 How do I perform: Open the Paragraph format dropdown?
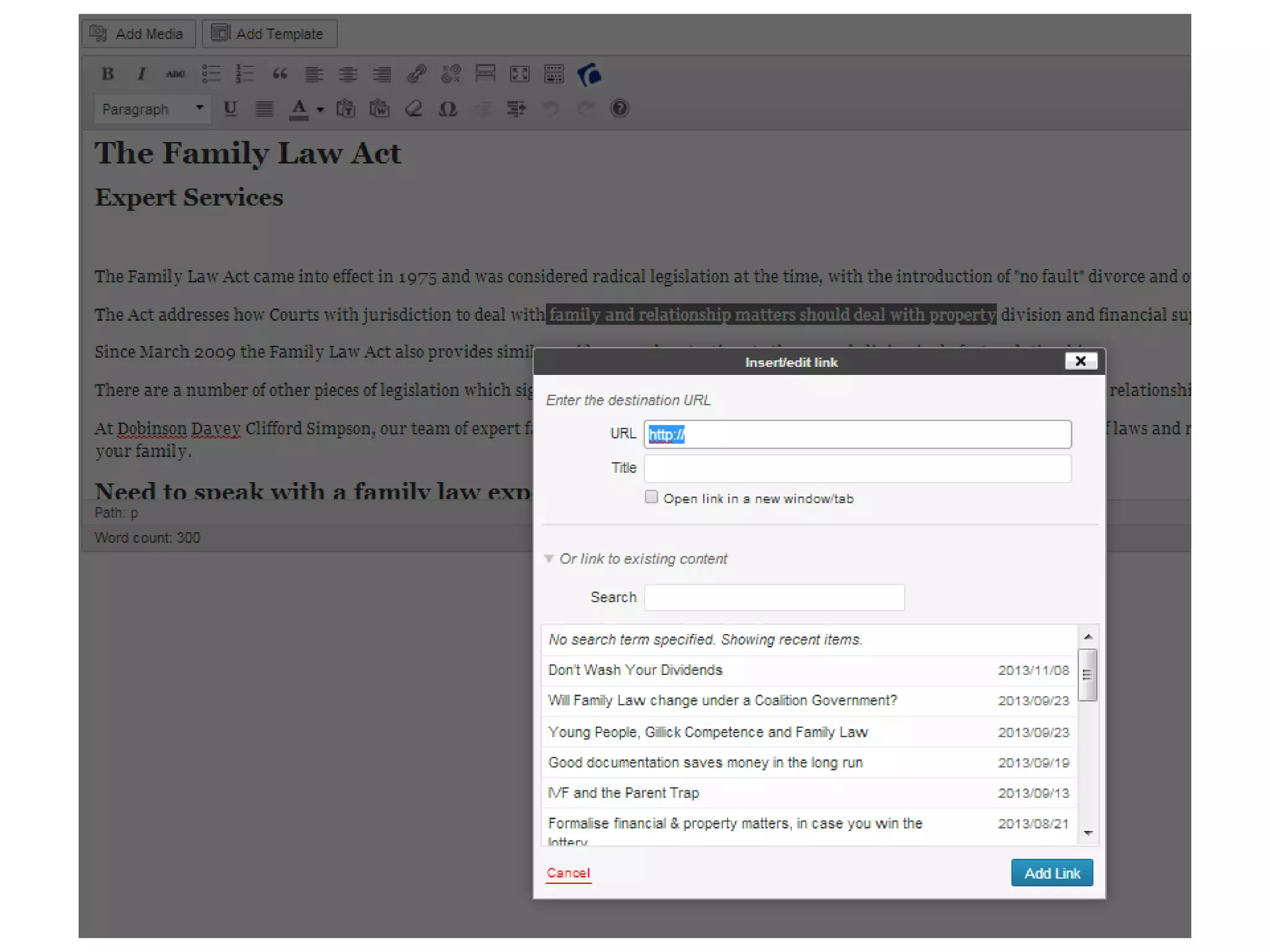[x=153, y=109]
